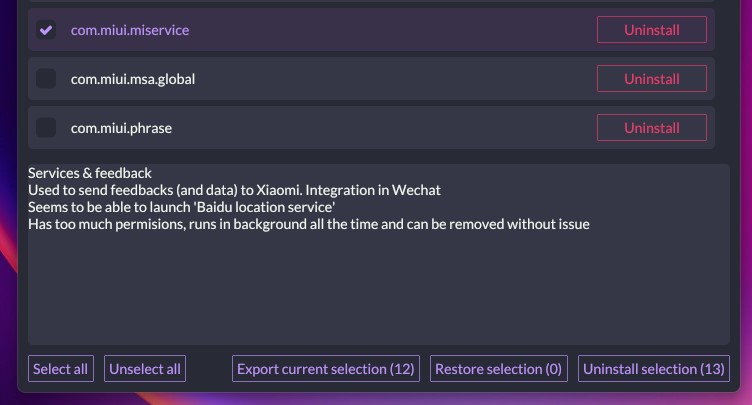752x405 pixels.
Task: Click the 'Services & feedback' description heading
Action: tap(90, 173)
